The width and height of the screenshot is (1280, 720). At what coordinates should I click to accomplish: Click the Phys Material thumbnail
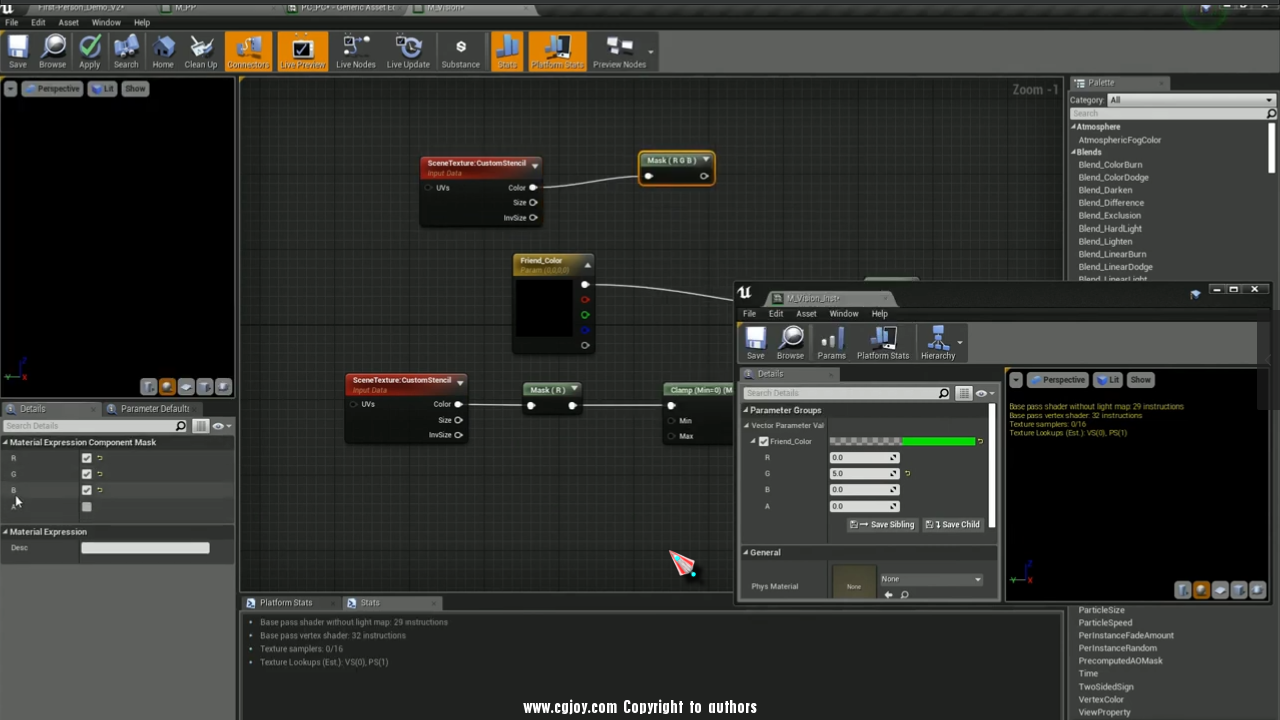tap(854, 584)
